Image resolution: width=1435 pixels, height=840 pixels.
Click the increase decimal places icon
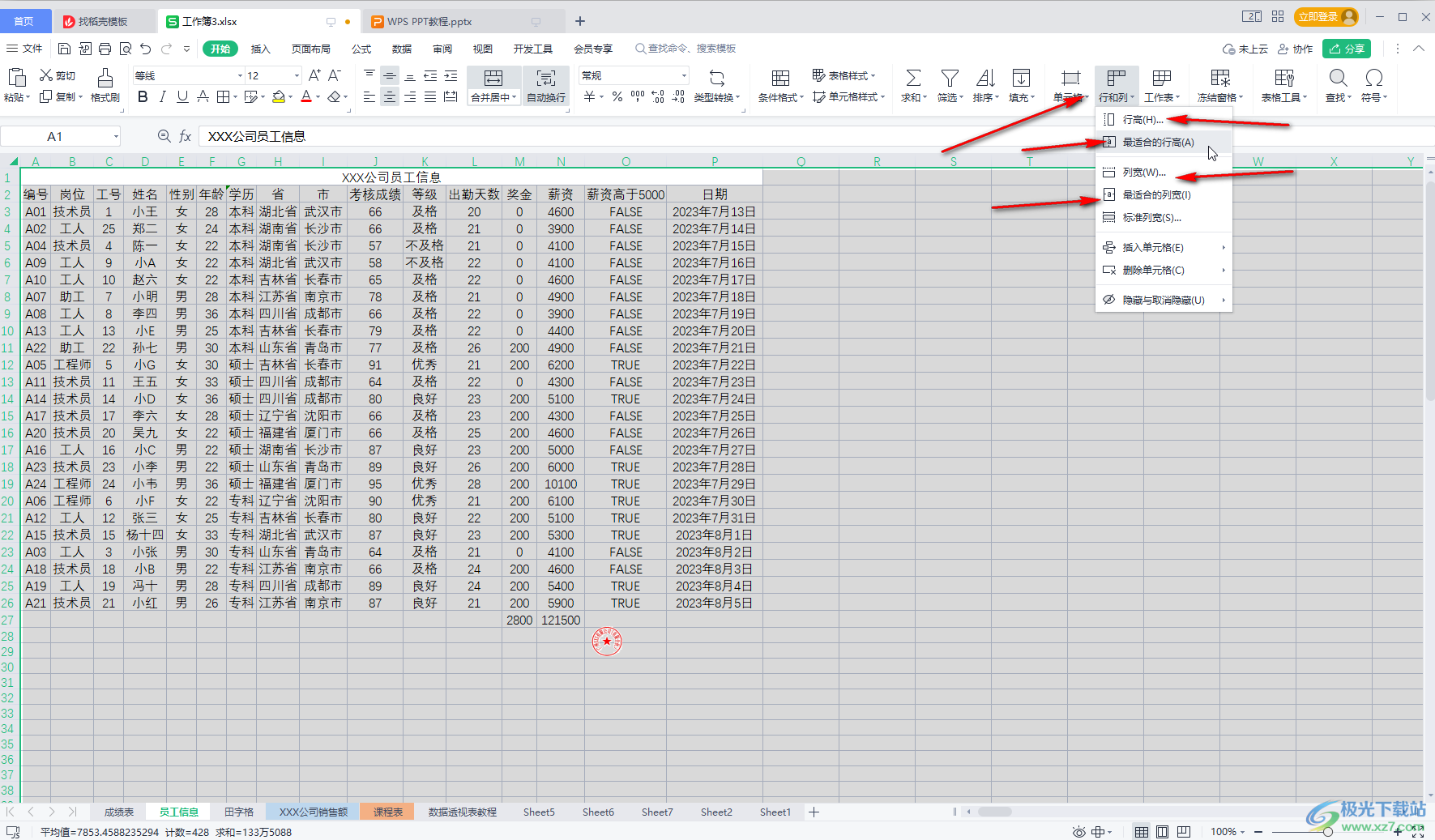(658, 97)
